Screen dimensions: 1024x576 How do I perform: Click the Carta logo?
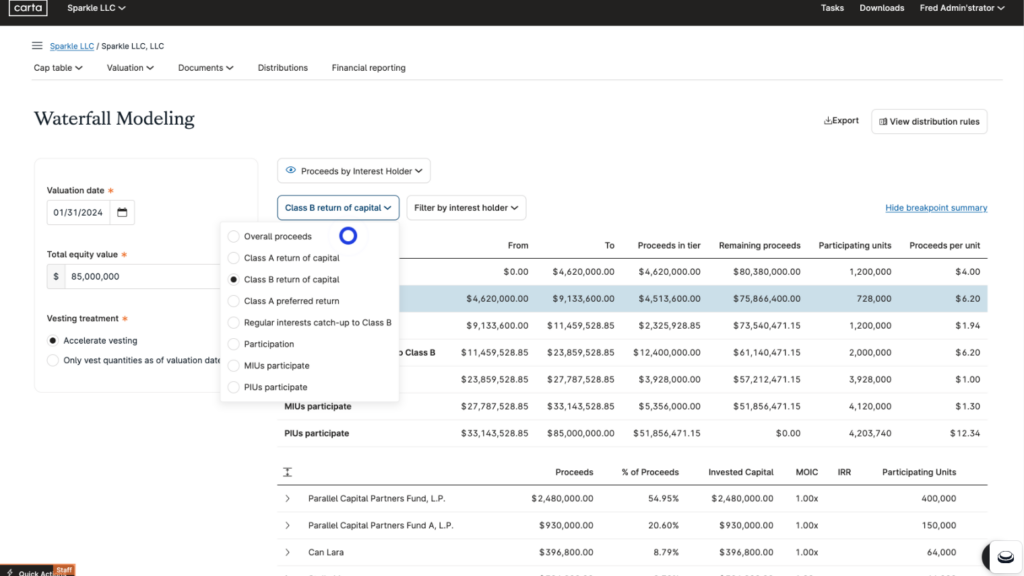pos(27,9)
